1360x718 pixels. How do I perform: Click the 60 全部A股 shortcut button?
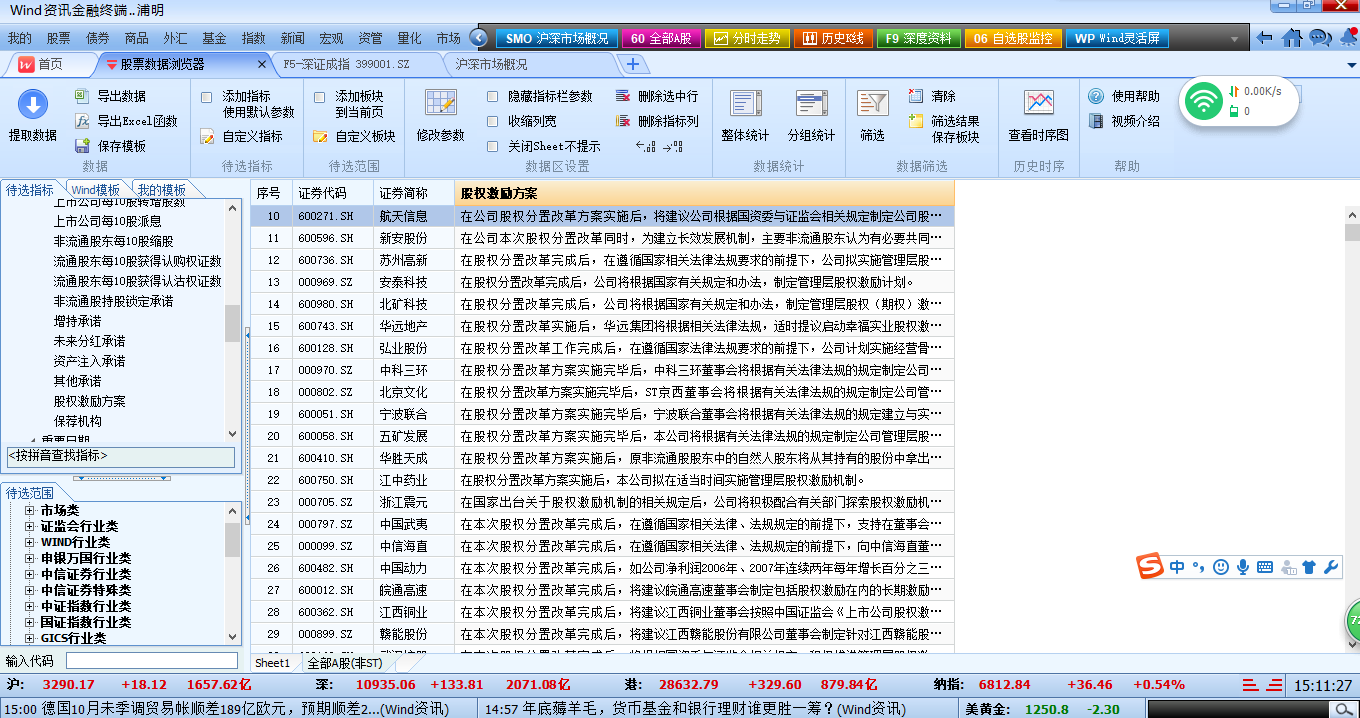pos(661,39)
